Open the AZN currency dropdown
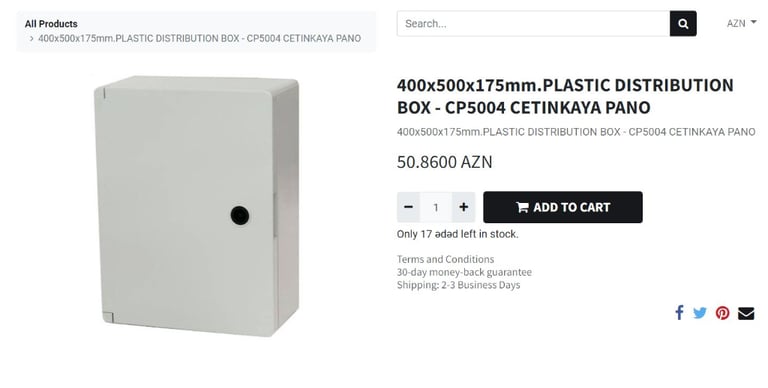This screenshot has width=768, height=388. click(741, 23)
